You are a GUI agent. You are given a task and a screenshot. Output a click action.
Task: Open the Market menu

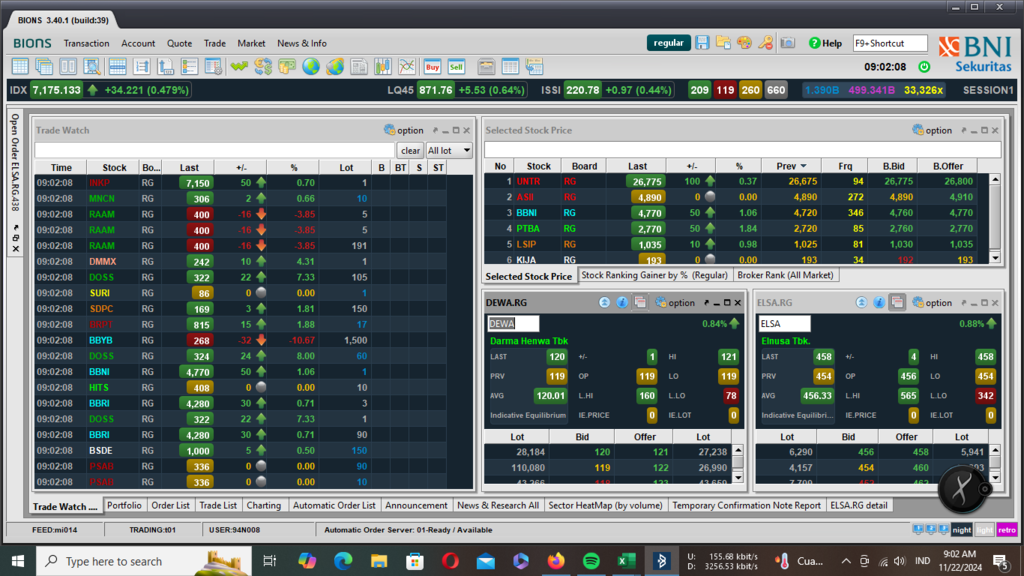click(251, 43)
